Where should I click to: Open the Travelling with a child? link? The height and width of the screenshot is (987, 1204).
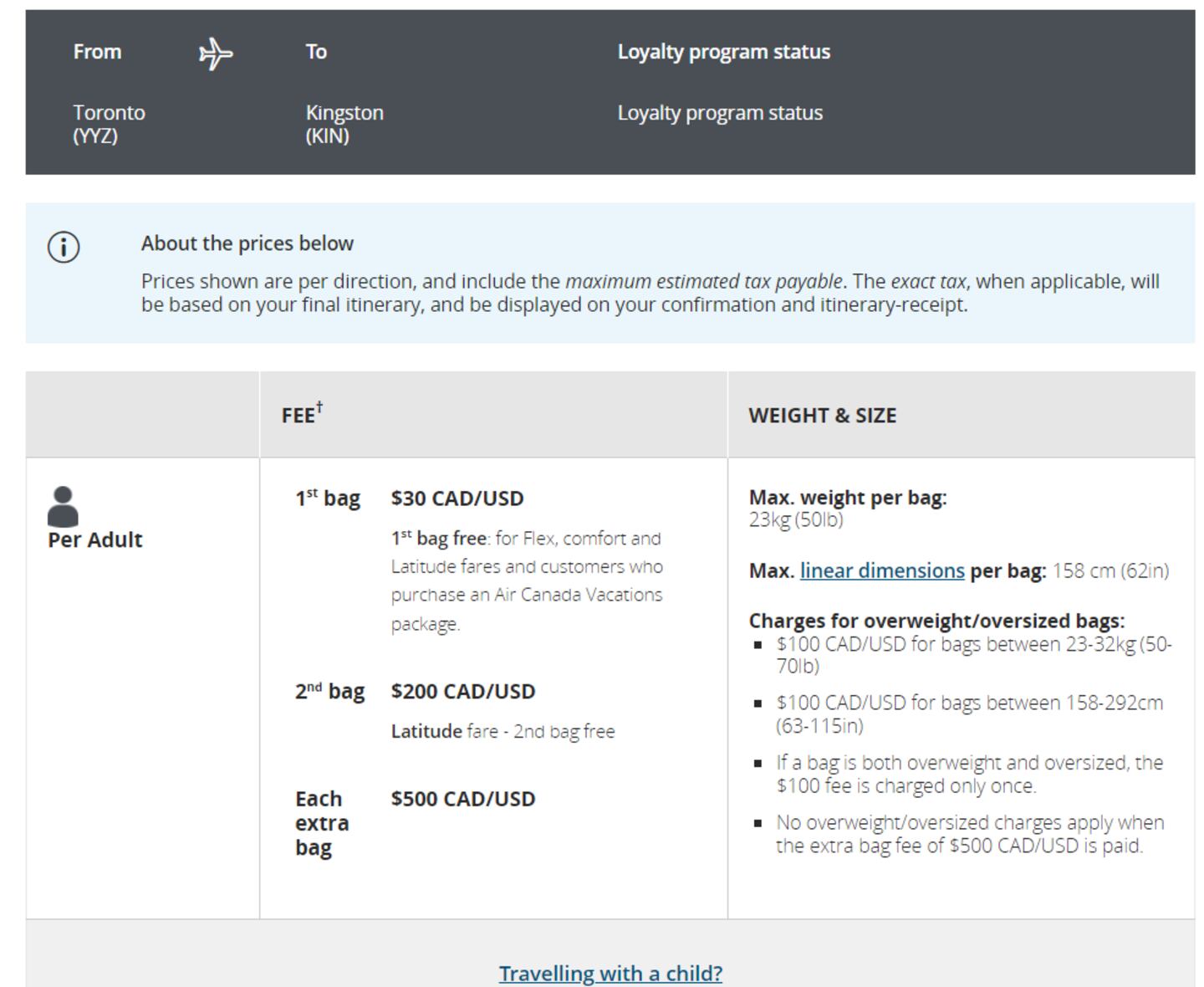click(x=610, y=974)
